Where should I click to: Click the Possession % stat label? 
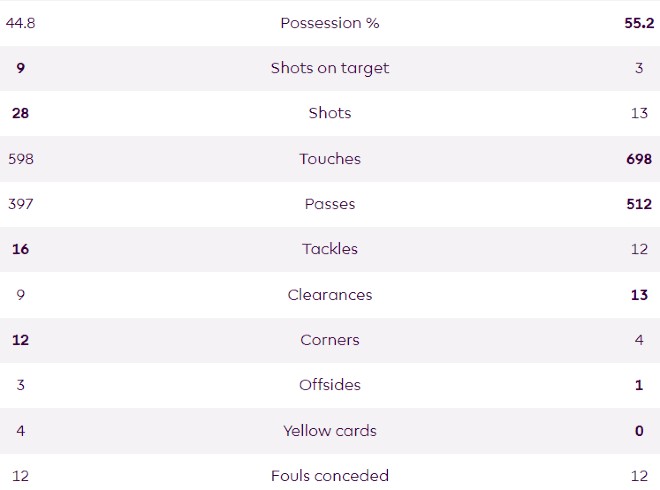329,23
